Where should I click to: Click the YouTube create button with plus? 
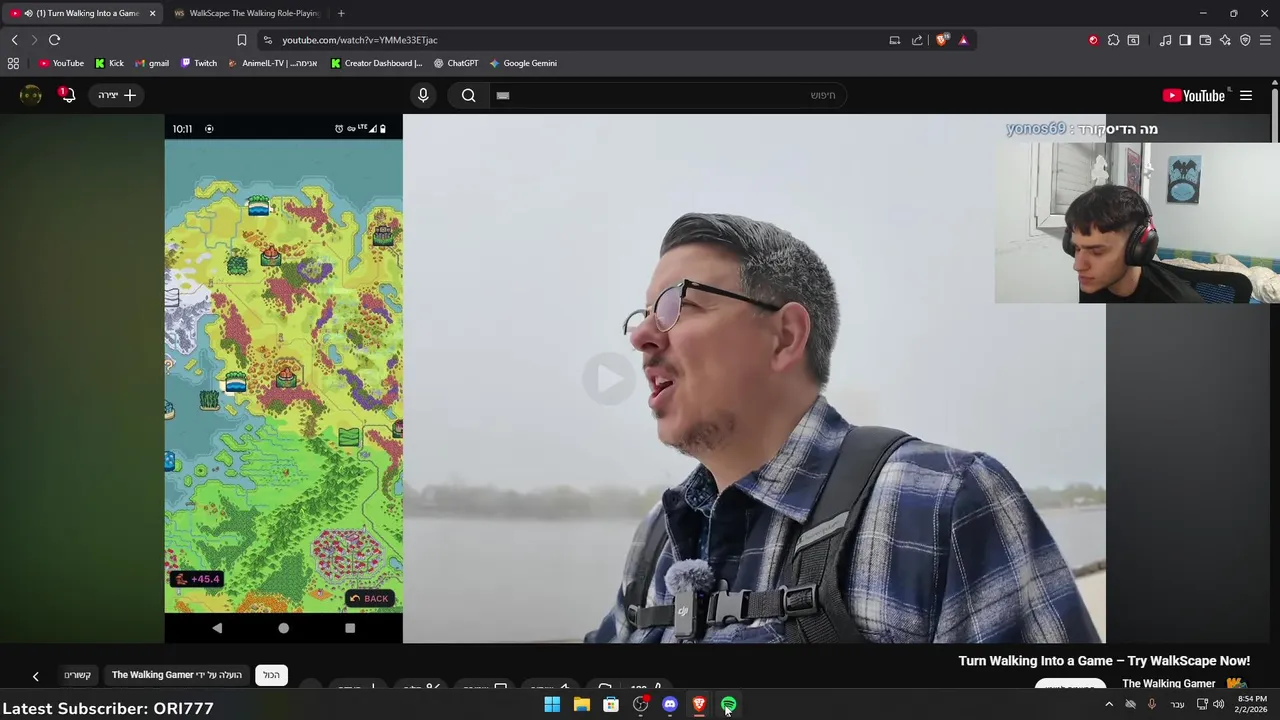point(117,95)
